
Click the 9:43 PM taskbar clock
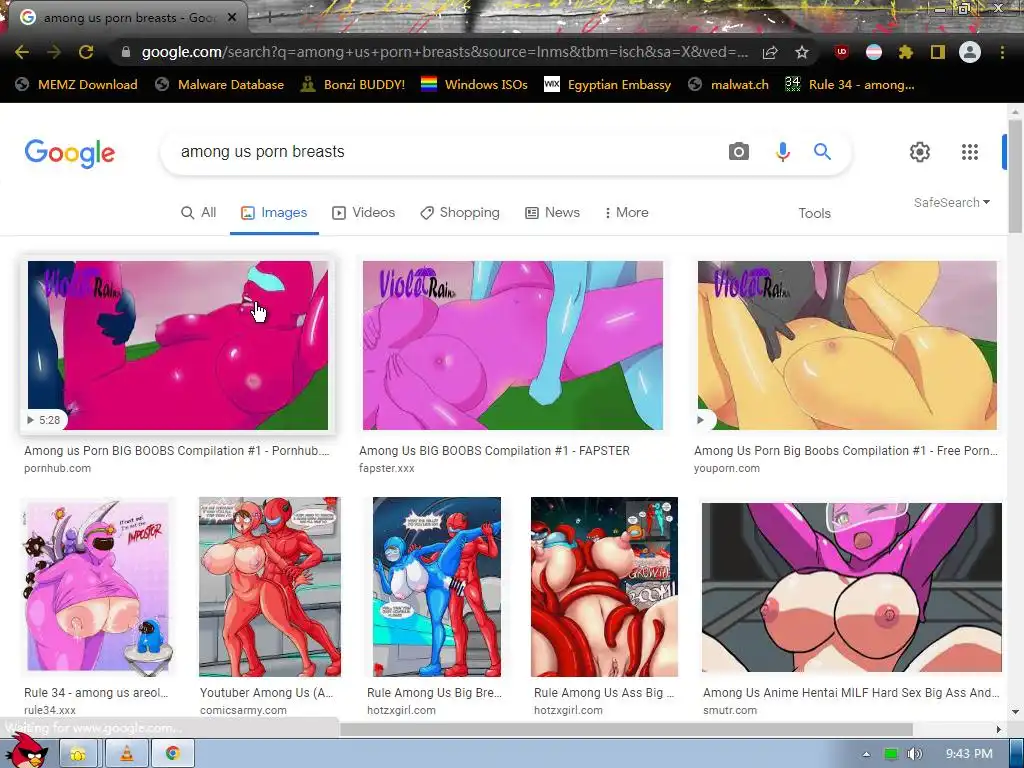click(x=969, y=754)
